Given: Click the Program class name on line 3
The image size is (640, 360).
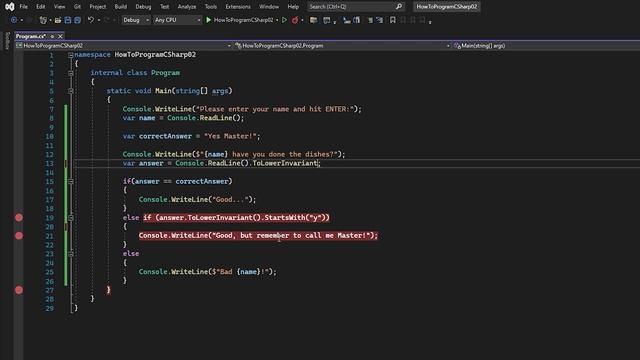Looking at the screenshot, I should pyautogui.click(x=165, y=73).
